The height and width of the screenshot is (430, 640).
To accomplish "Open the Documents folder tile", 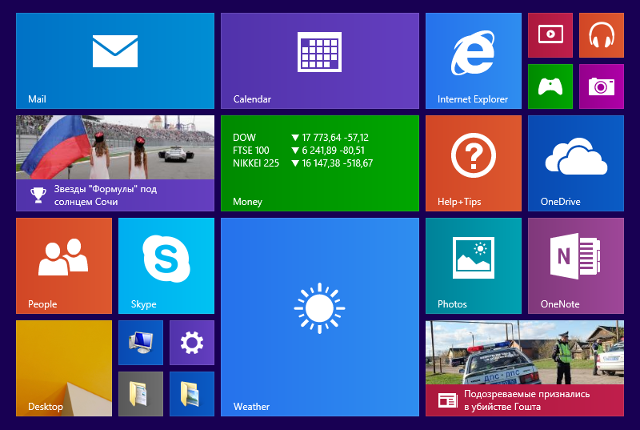I will pos(140,394).
